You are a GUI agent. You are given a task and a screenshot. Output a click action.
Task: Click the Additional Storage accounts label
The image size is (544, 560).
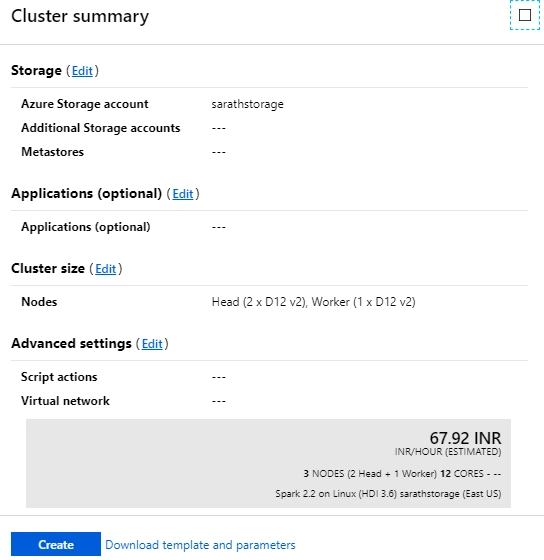[x=101, y=128]
